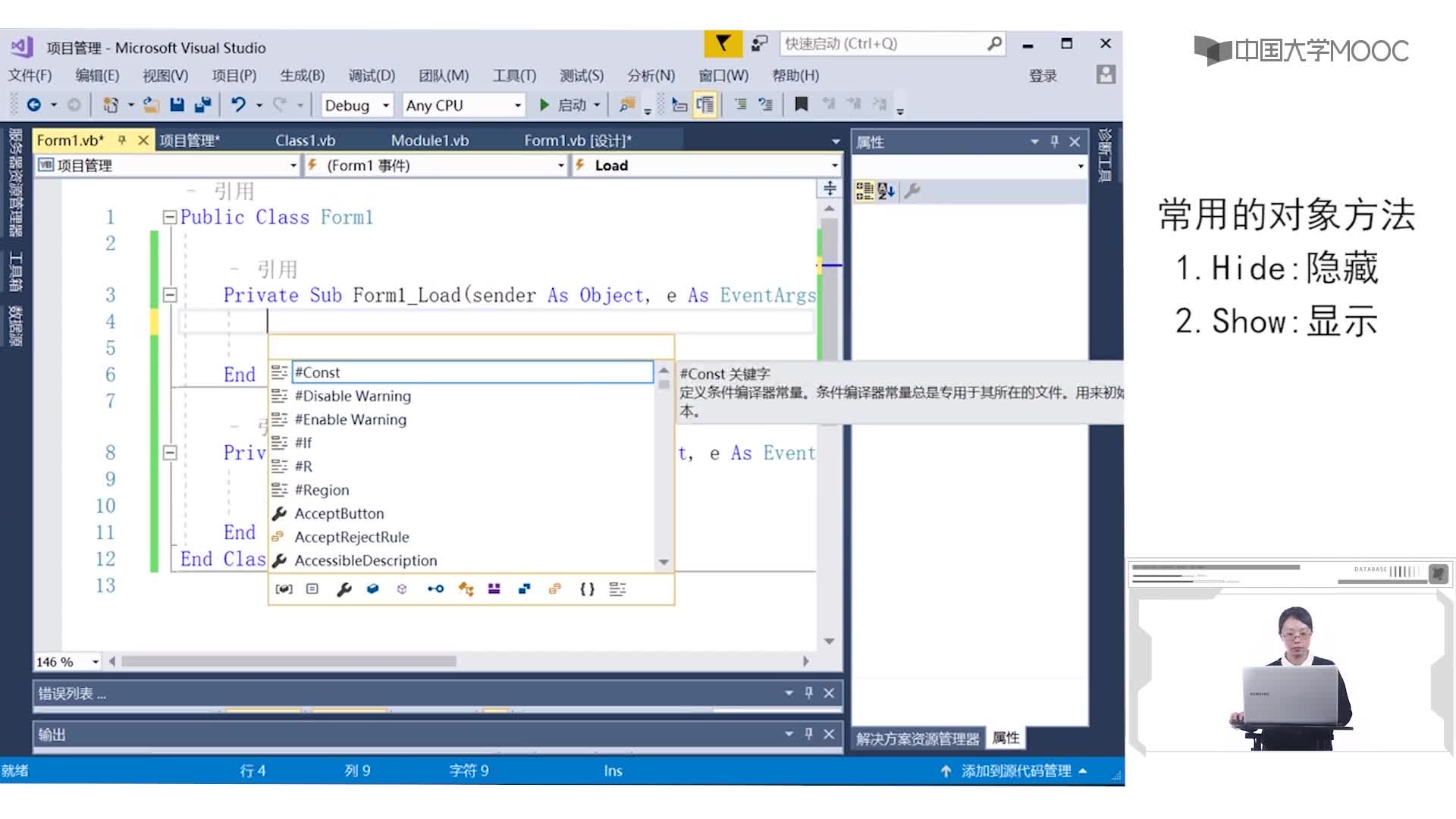This screenshot has width=1456, height=819.
Task: Toggle structures filter in IntelliSense bar
Action: click(x=524, y=589)
